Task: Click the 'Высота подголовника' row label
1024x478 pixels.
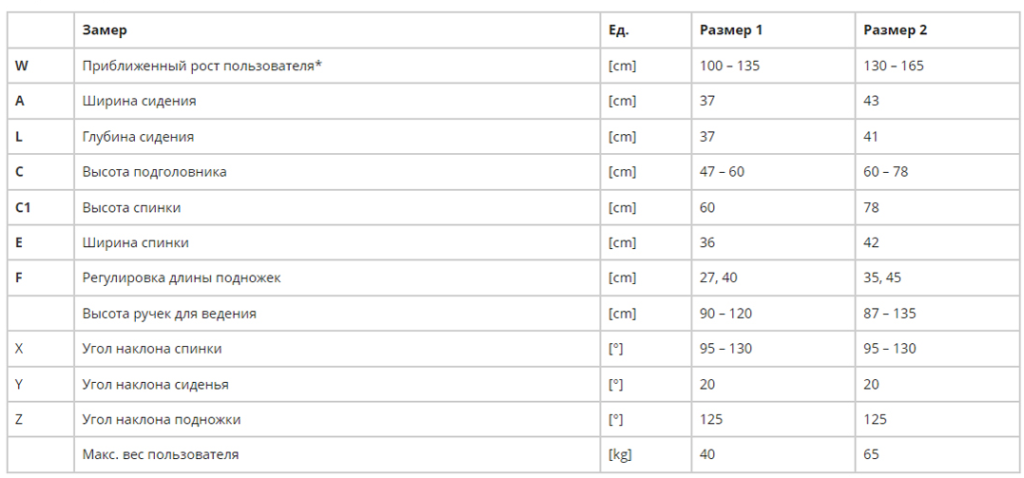Action: [154, 172]
